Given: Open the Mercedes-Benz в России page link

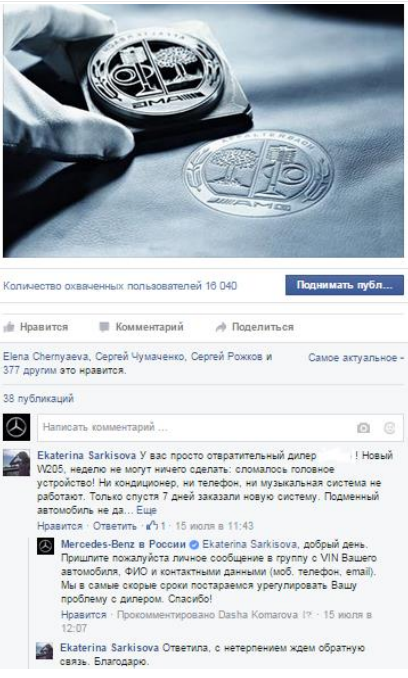Looking at the screenshot, I should 124,544.
